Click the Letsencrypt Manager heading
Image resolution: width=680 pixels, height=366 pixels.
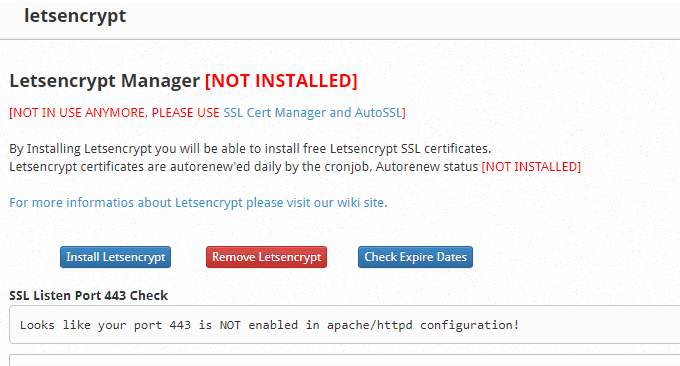pos(105,81)
